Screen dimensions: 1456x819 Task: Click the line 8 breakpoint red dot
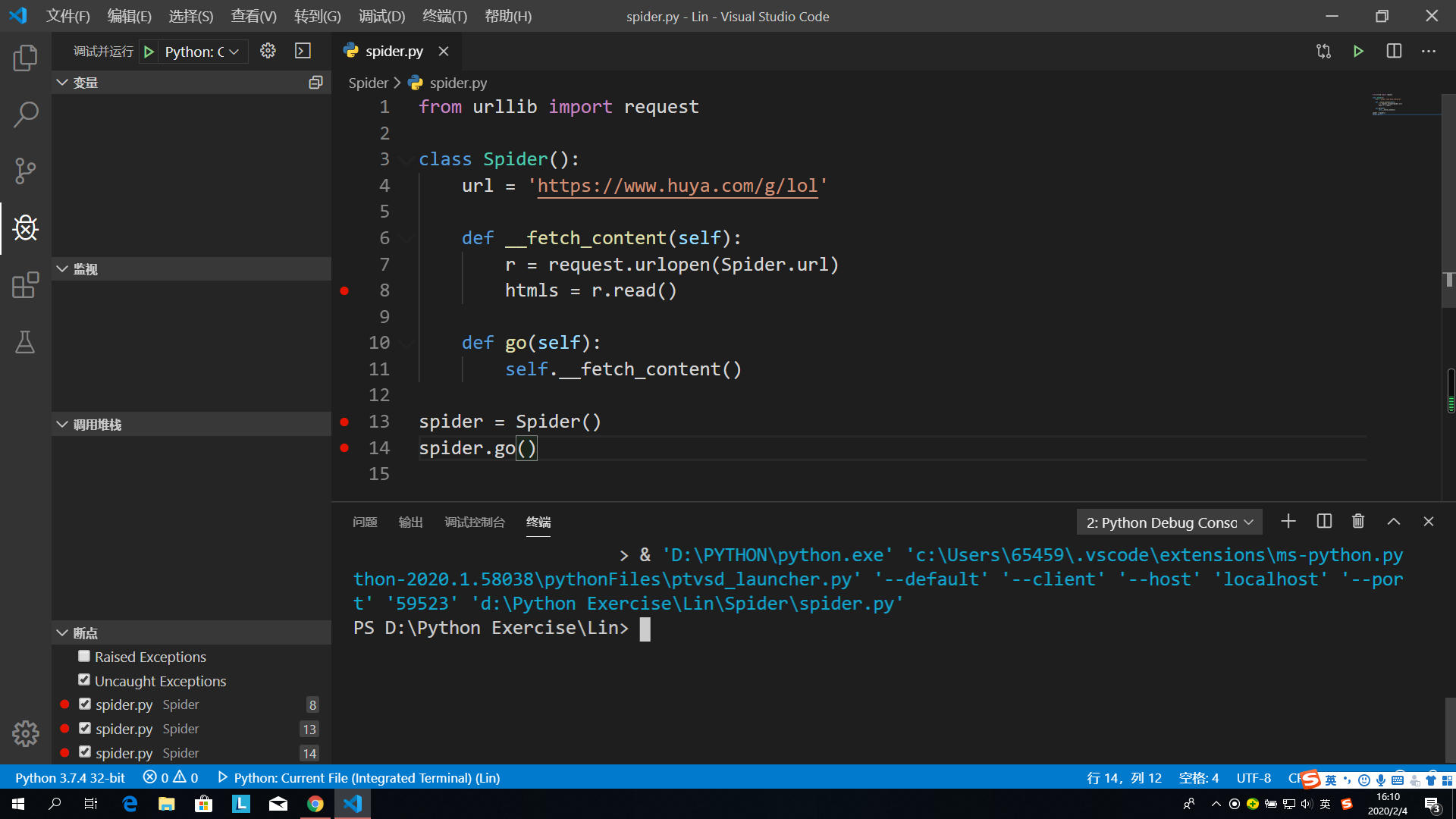pyautogui.click(x=344, y=290)
